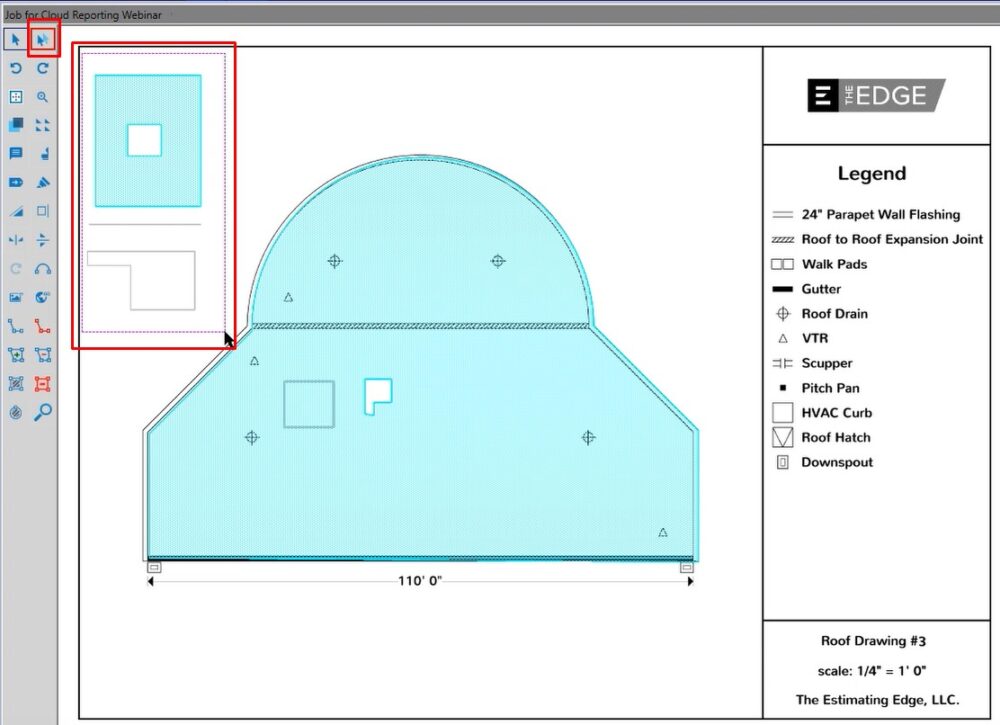The width and height of the screenshot is (1000, 725).
Task: Select the arc drawing tool icon
Action: click(43, 269)
